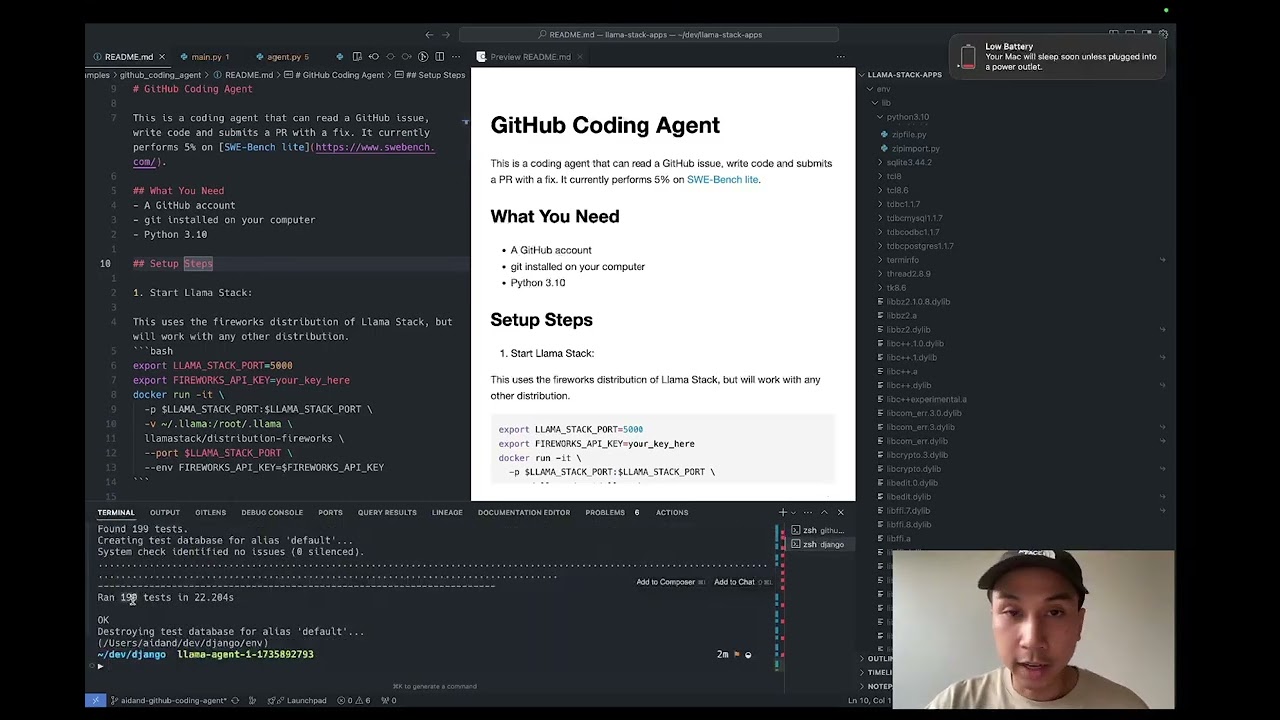Click README.md in breadcrumb path
Image resolution: width=1280 pixels, height=720 pixels.
248,75
